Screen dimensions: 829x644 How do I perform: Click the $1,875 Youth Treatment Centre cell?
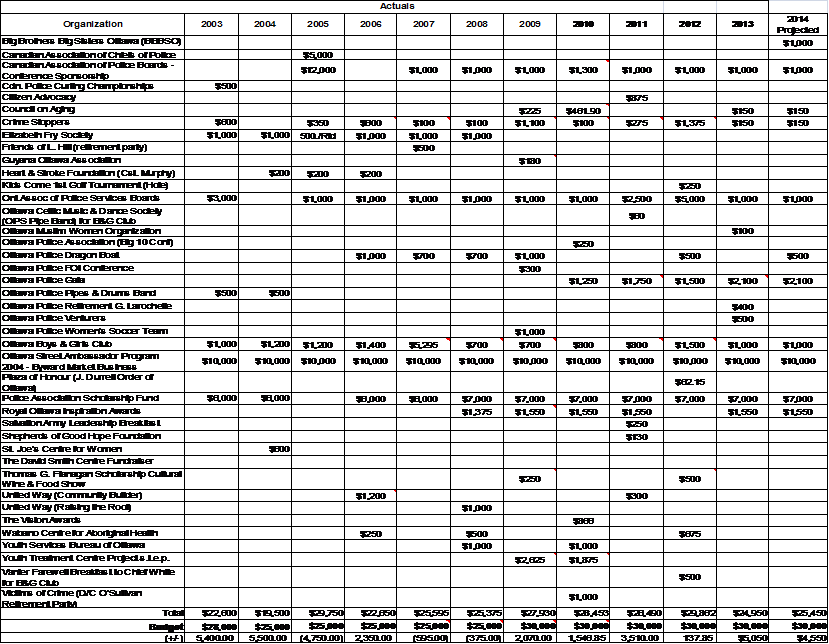[x=583, y=560]
